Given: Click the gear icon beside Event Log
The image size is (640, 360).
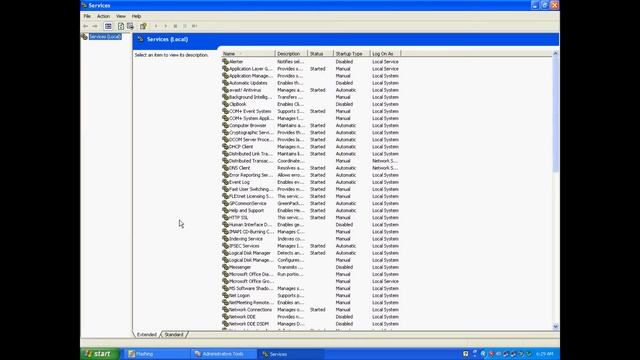Looking at the screenshot, I should (225, 182).
